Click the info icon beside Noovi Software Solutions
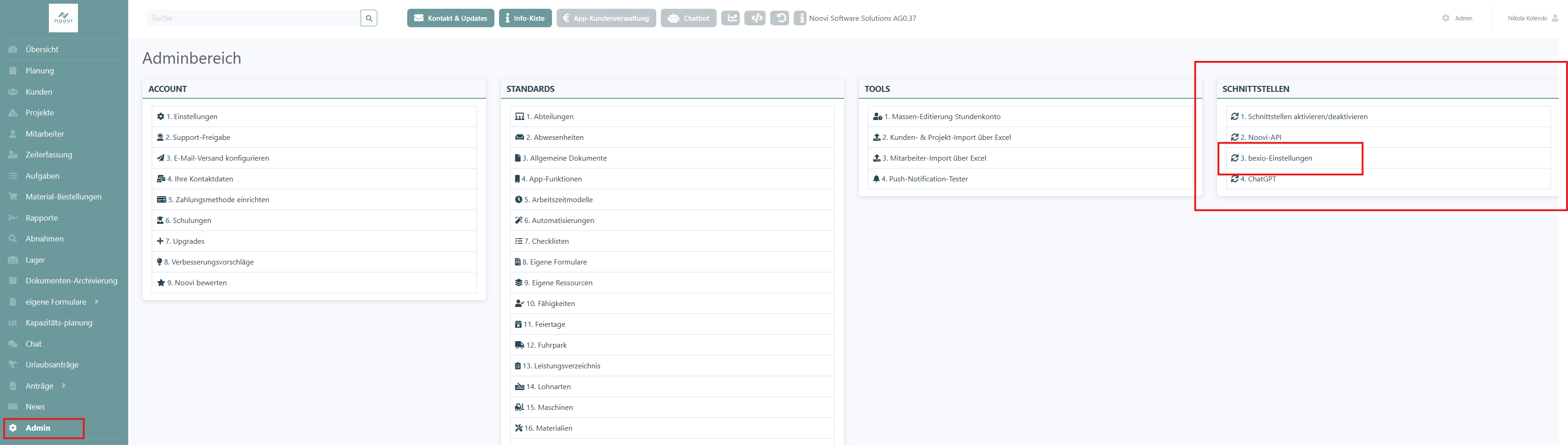Viewport: 1568px width, 445px height. coord(801,18)
